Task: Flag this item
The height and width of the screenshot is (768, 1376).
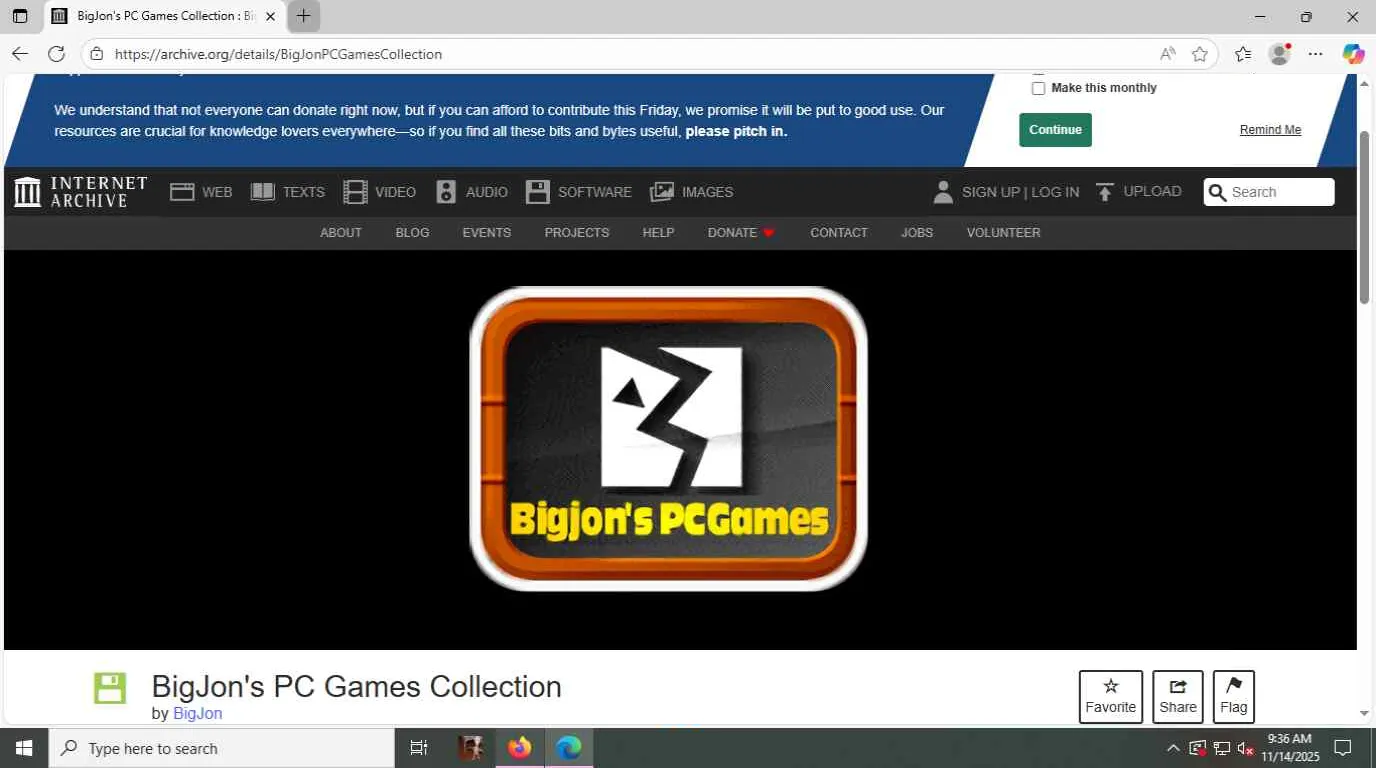Action: click(1234, 697)
